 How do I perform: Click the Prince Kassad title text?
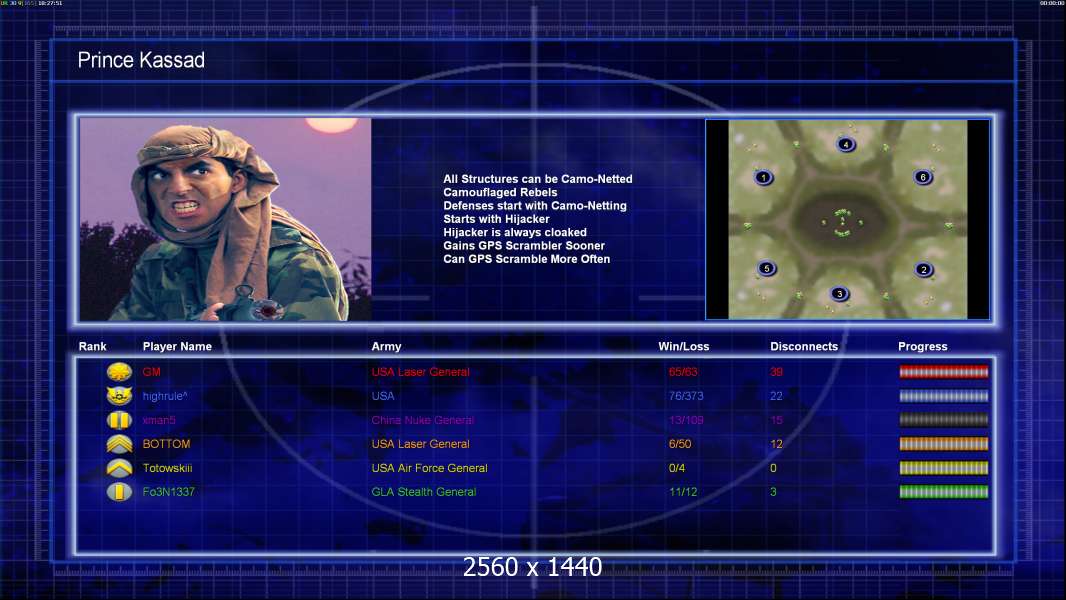pos(141,60)
